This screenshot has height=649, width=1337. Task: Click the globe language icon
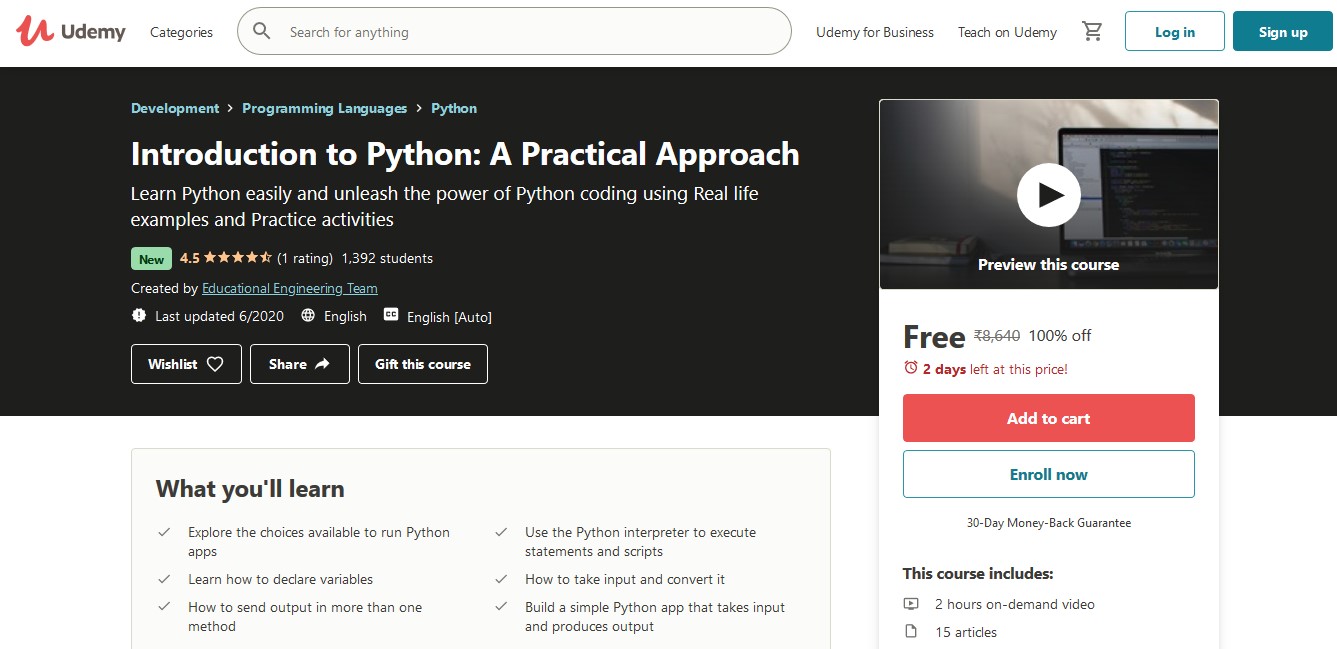pos(308,315)
